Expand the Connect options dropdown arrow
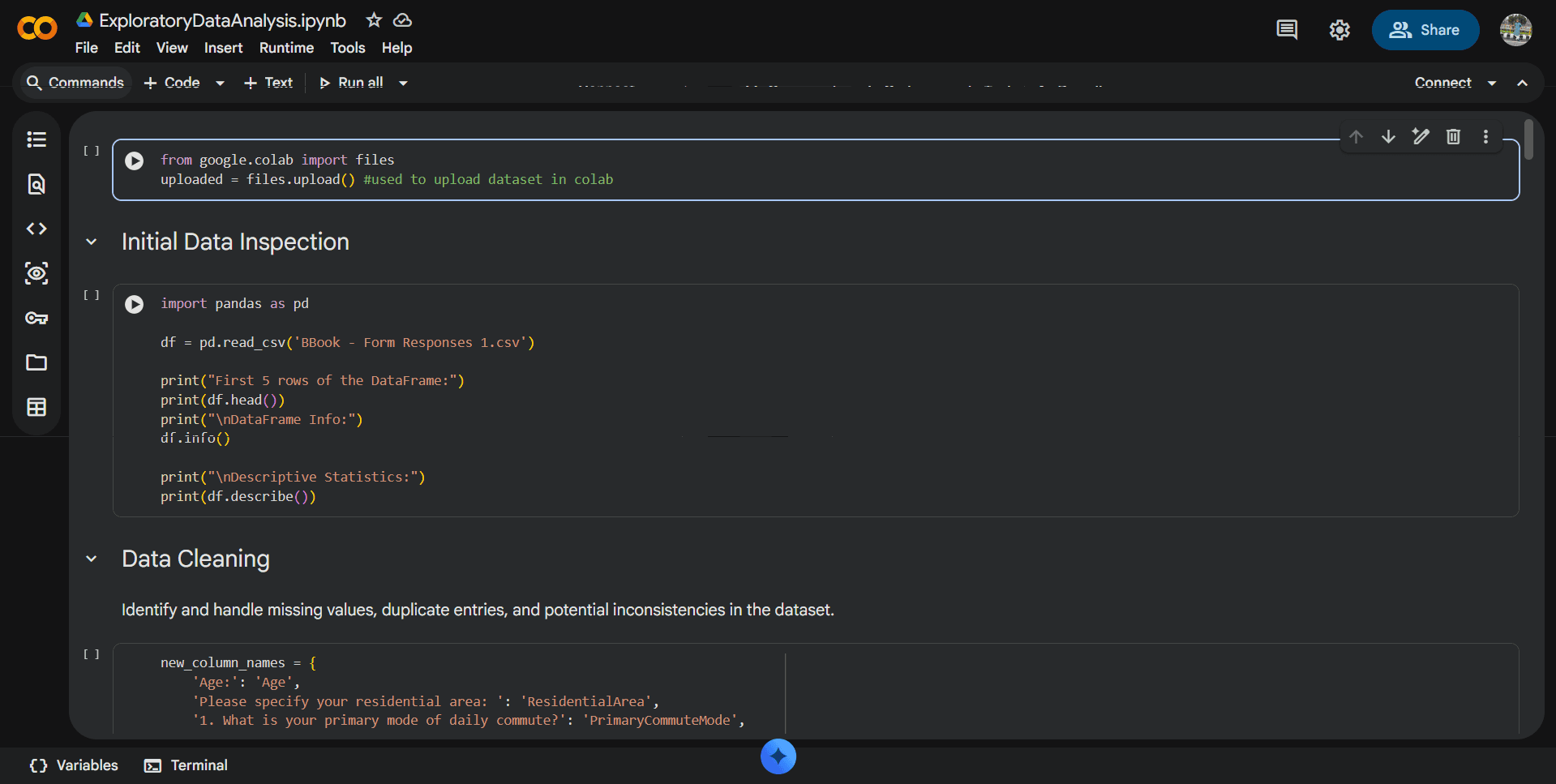1556x784 pixels. click(x=1492, y=83)
